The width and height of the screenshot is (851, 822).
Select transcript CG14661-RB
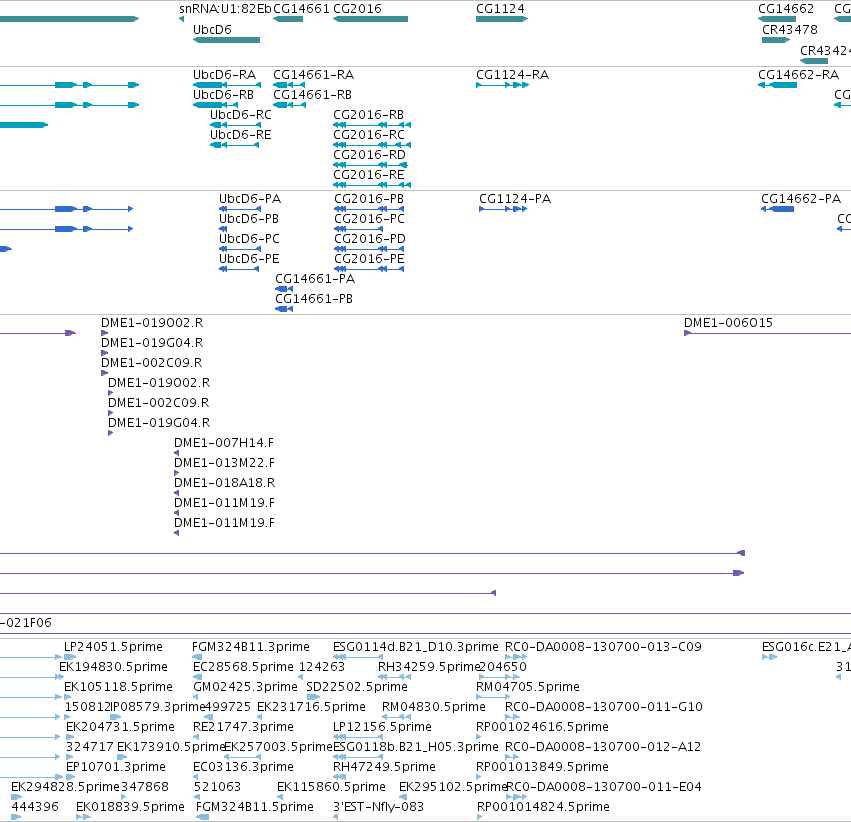pos(289,105)
